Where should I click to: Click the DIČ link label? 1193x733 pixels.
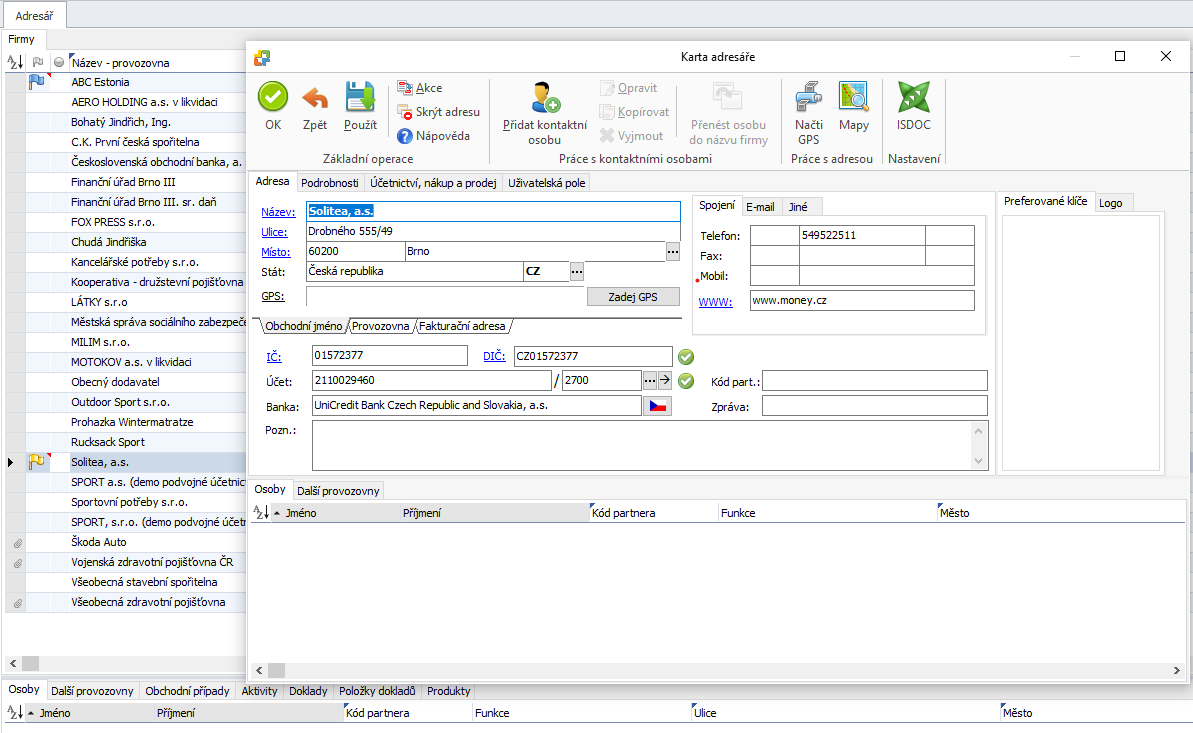494,356
